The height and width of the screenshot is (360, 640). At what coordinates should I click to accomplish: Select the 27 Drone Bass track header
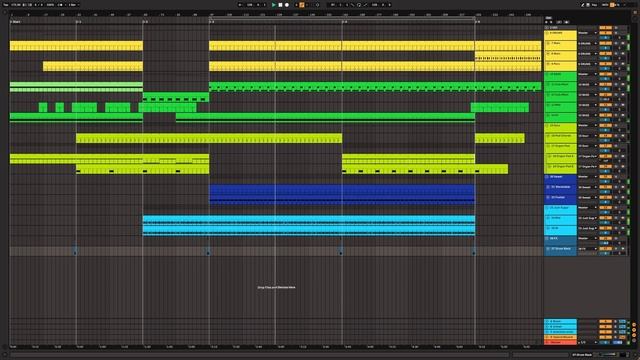click(x=560, y=251)
